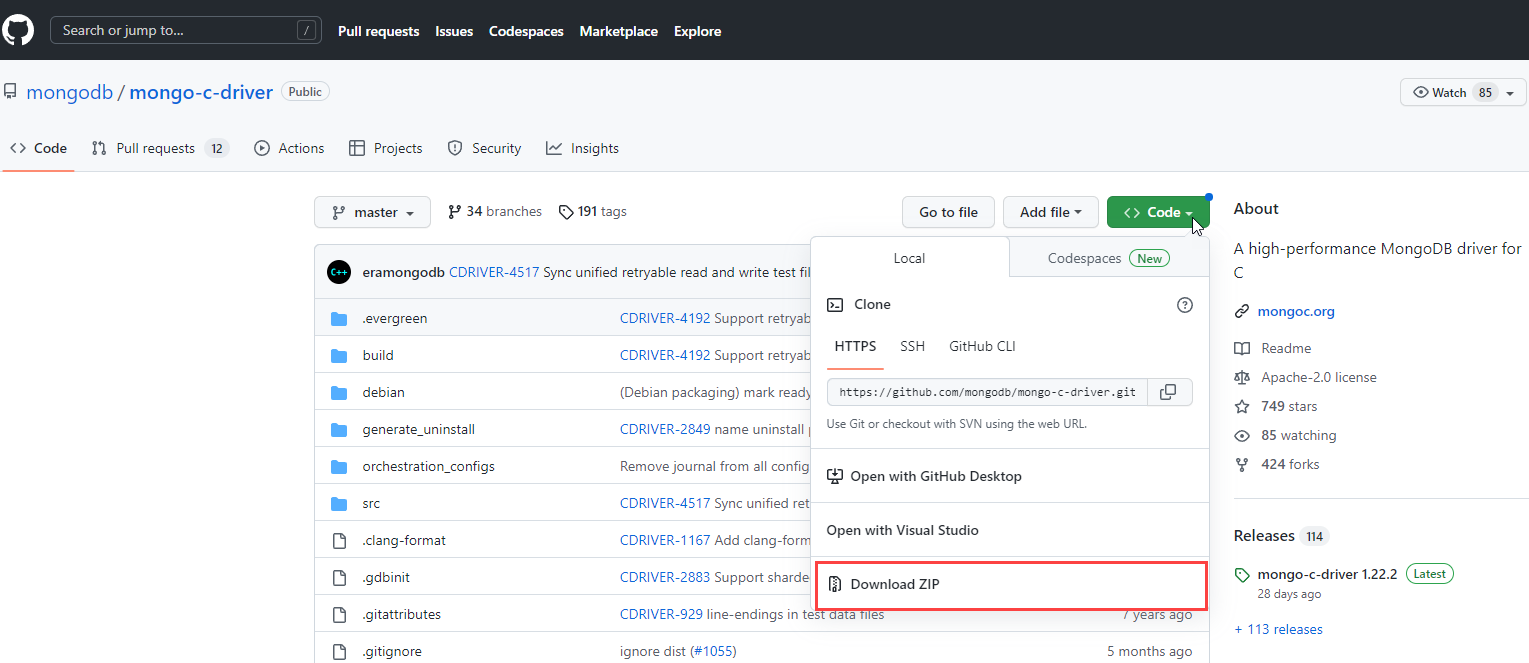This screenshot has height=663, width=1529.
Task: Click the src folder icon
Action: point(339,504)
